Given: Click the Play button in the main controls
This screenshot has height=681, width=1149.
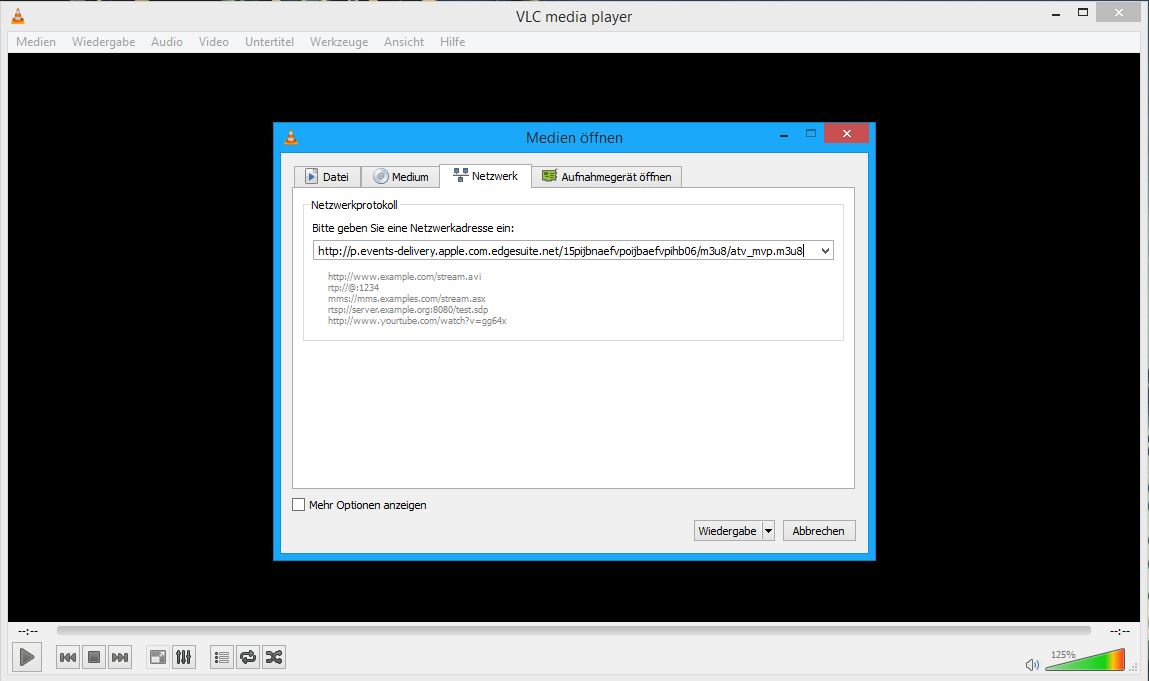Looking at the screenshot, I should 26,657.
